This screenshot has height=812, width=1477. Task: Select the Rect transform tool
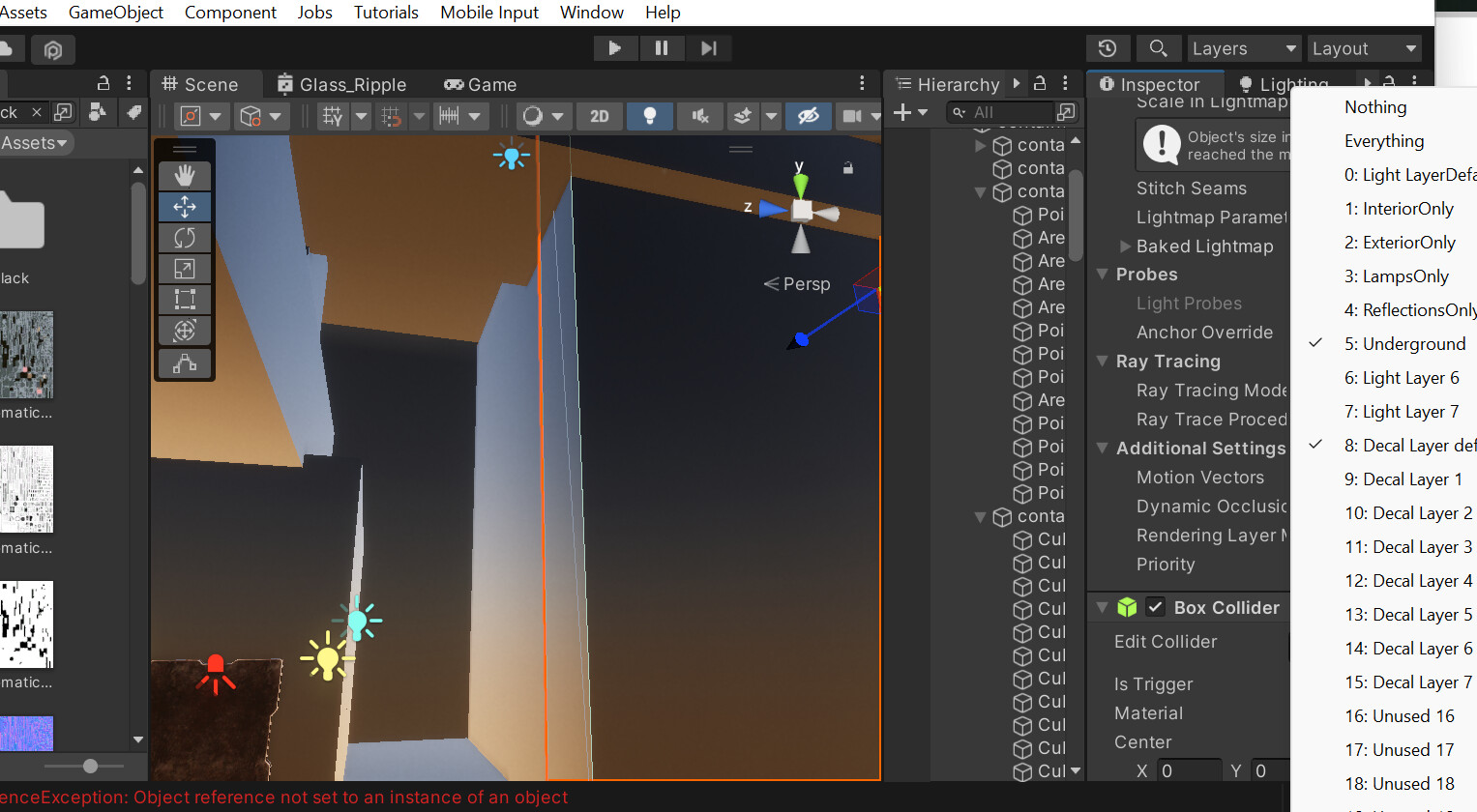(184, 299)
